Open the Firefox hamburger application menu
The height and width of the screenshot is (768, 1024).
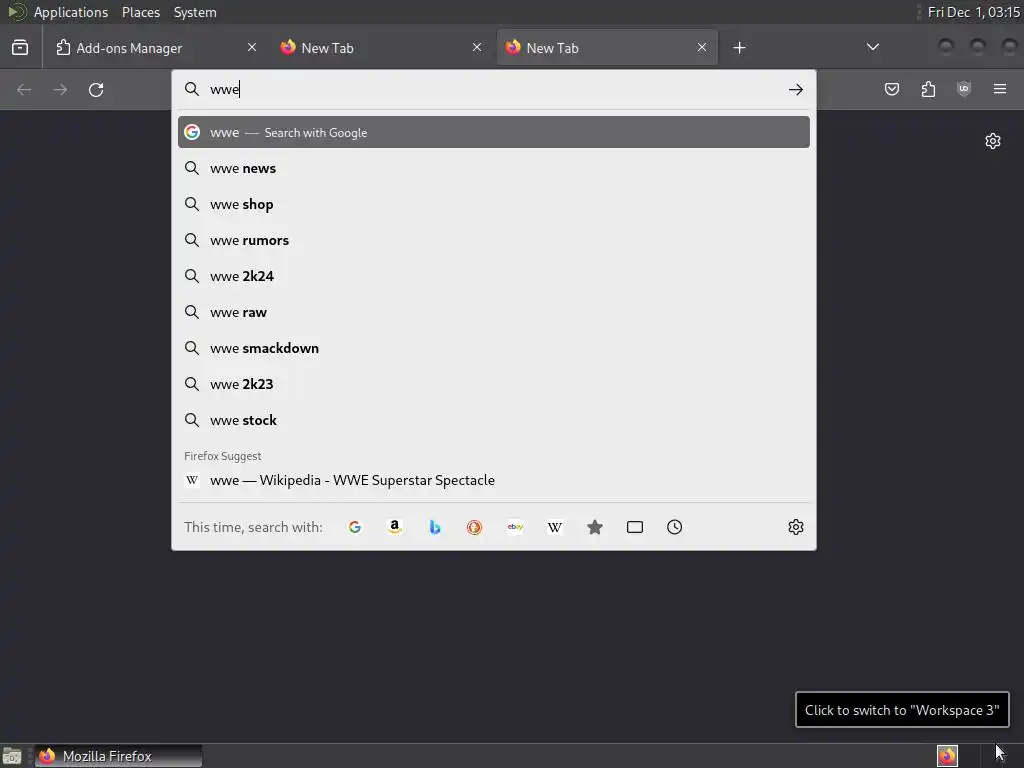click(1000, 89)
